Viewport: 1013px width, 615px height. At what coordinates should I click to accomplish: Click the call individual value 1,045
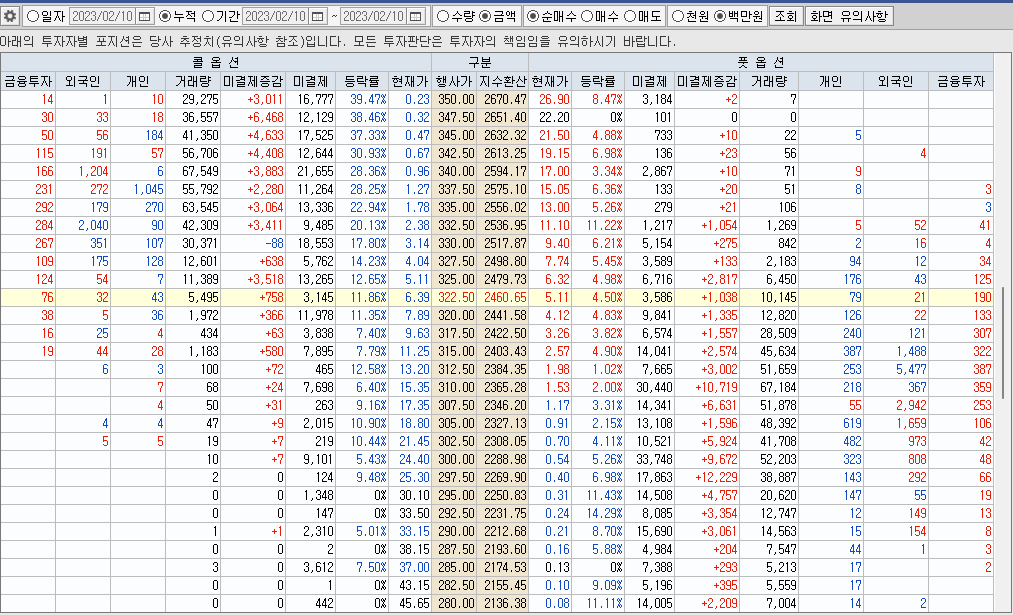(x=138, y=189)
